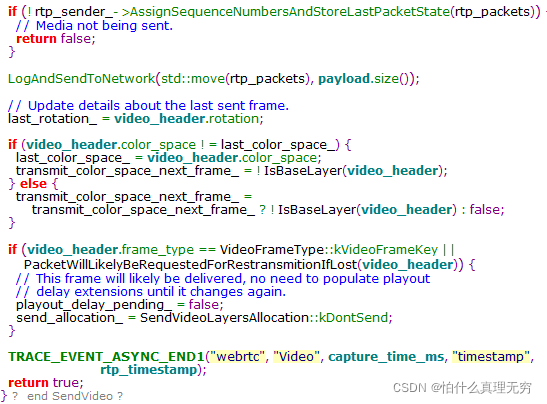Viewport: 547px width, 404px height.
Task: Click the "Video" string literal
Action: coord(297,357)
